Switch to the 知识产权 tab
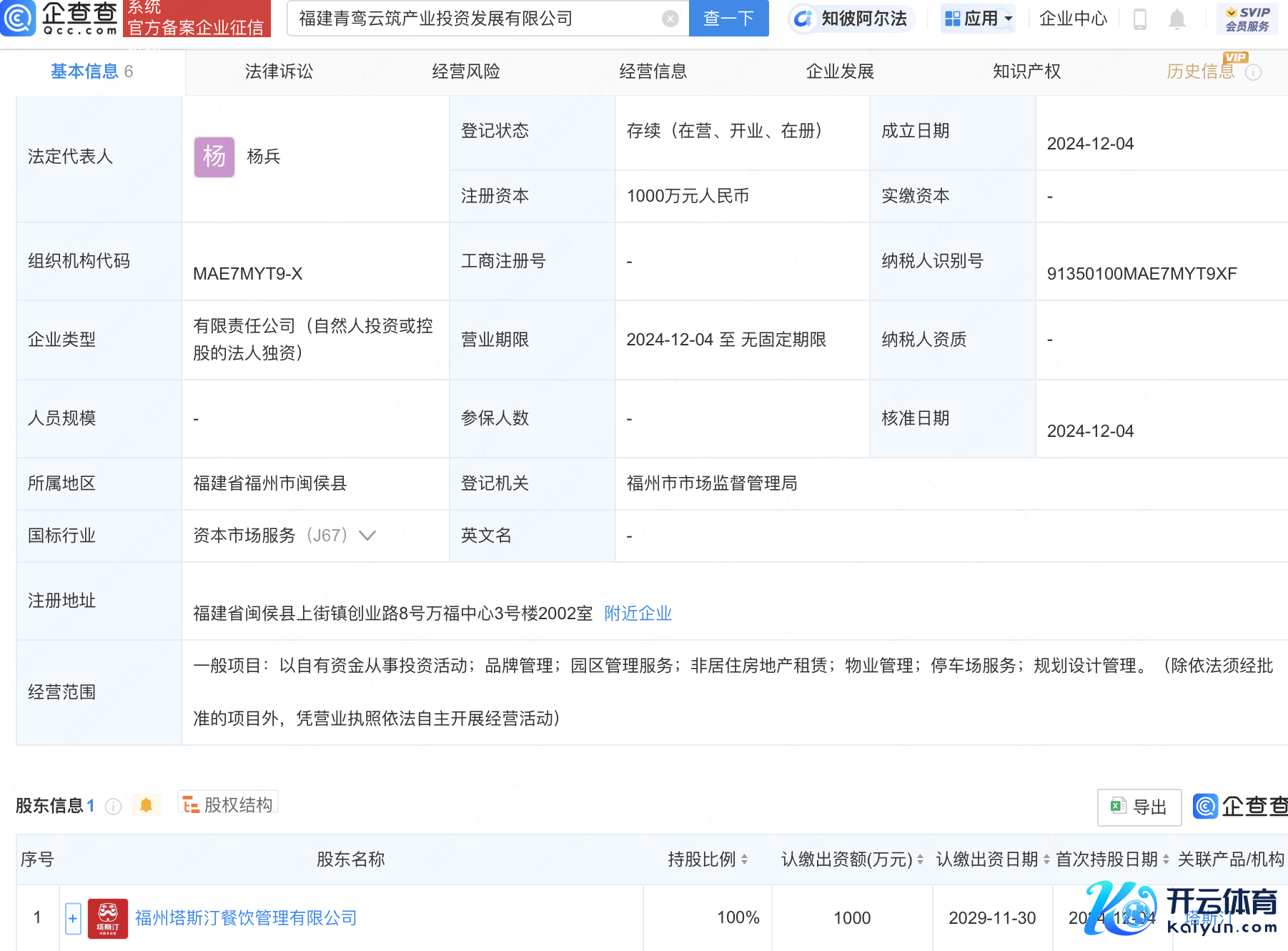The image size is (1288, 951). [x=1026, y=72]
